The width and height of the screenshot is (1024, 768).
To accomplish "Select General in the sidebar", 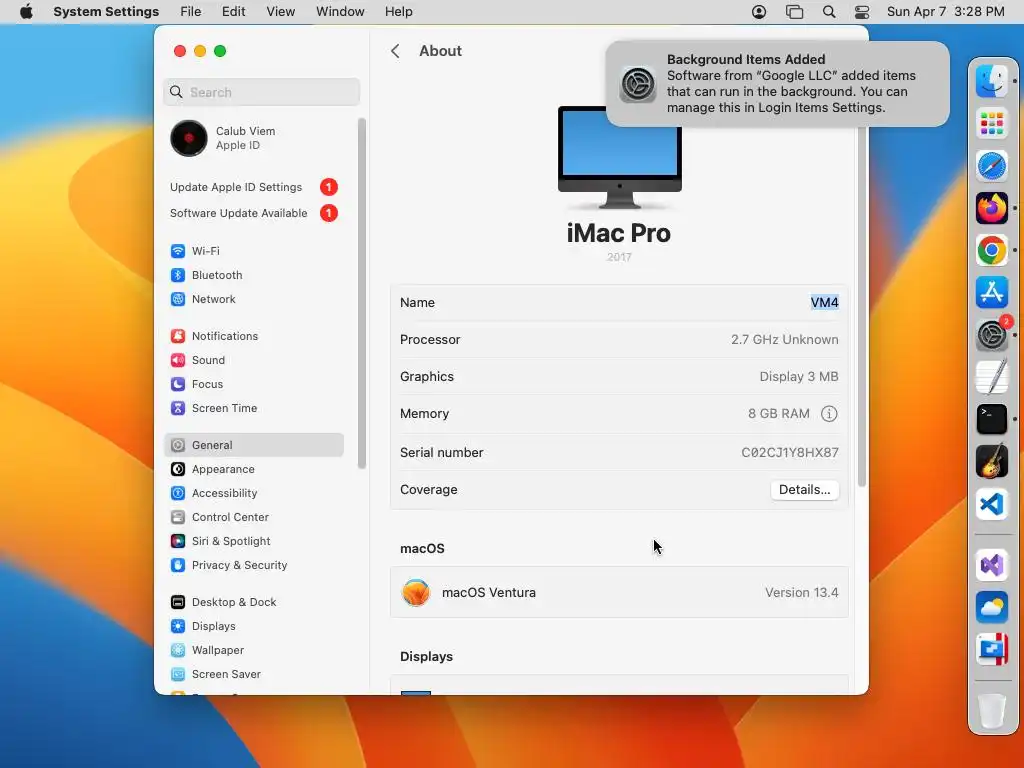I will 253,445.
